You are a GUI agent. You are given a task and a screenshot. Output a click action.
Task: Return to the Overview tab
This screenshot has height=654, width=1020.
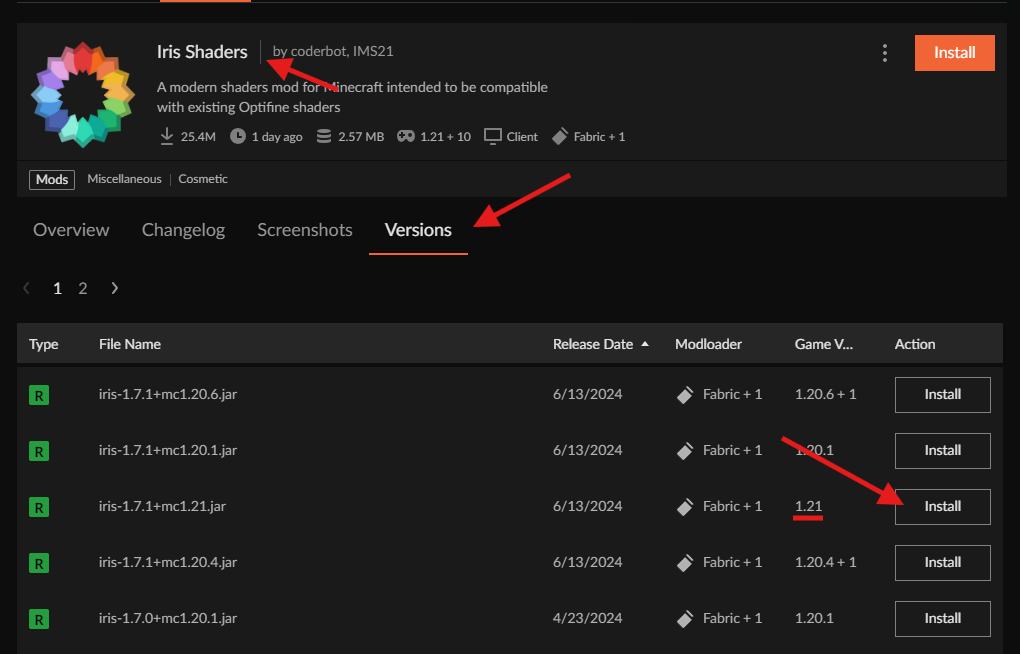point(71,230)
